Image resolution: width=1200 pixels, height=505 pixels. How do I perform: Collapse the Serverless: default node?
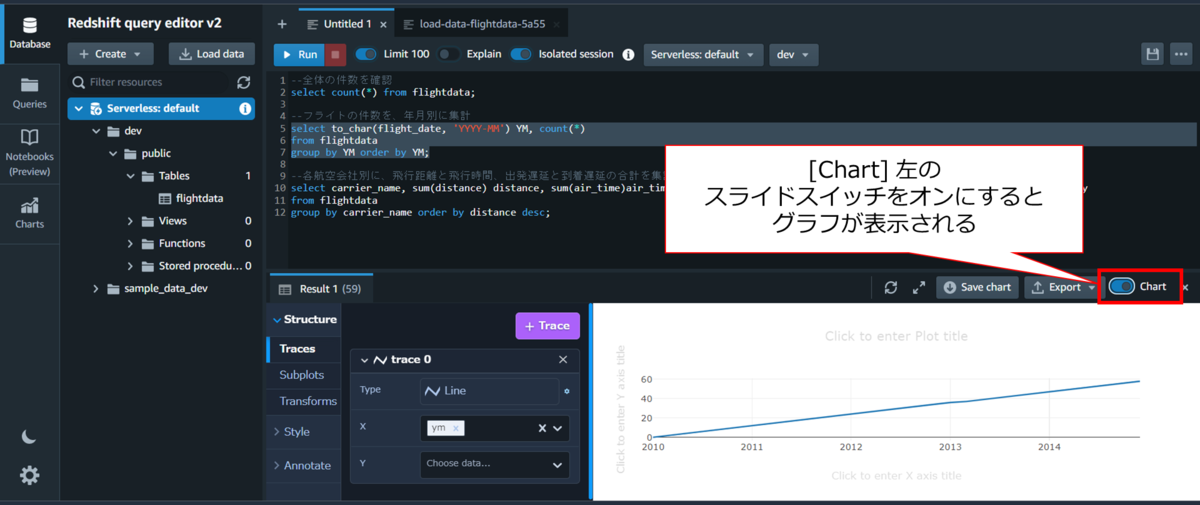coord(78,108)
